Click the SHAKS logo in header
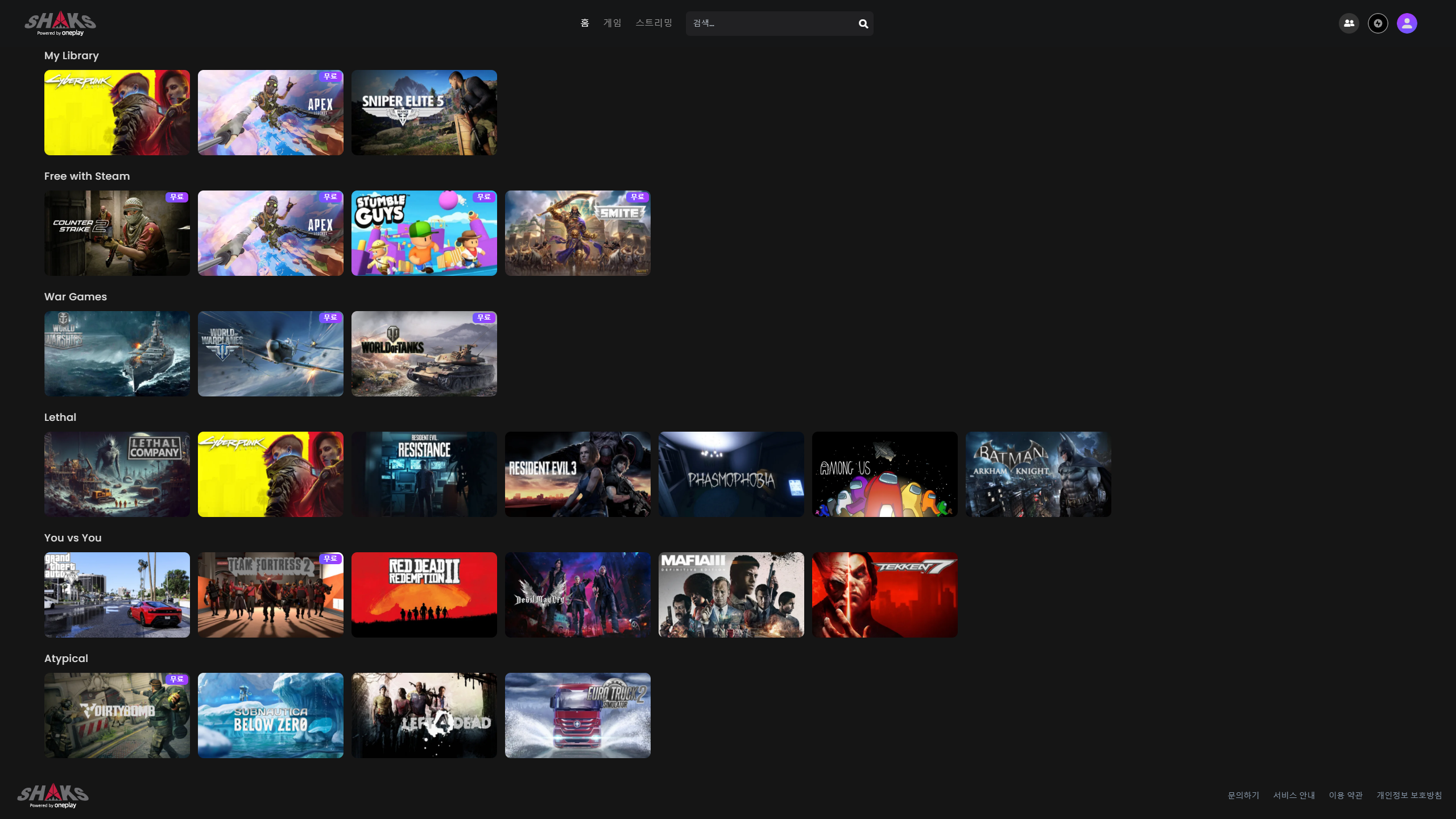The width and height of the screenshot is (1456, 819). [x=60, y=24]
